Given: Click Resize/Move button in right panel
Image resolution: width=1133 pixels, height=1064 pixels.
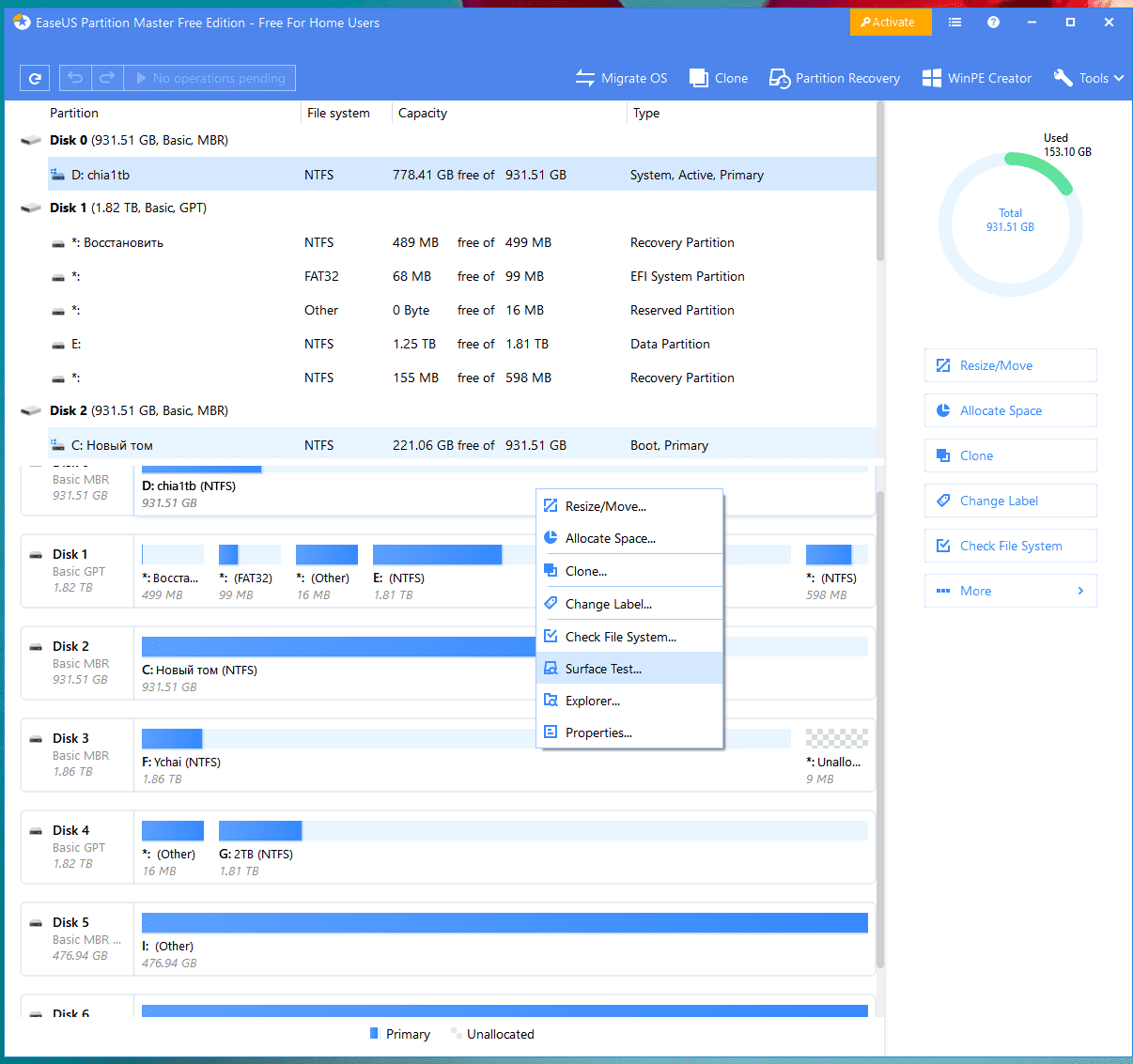Looking at the screenshot, I should coord(1011,365).
